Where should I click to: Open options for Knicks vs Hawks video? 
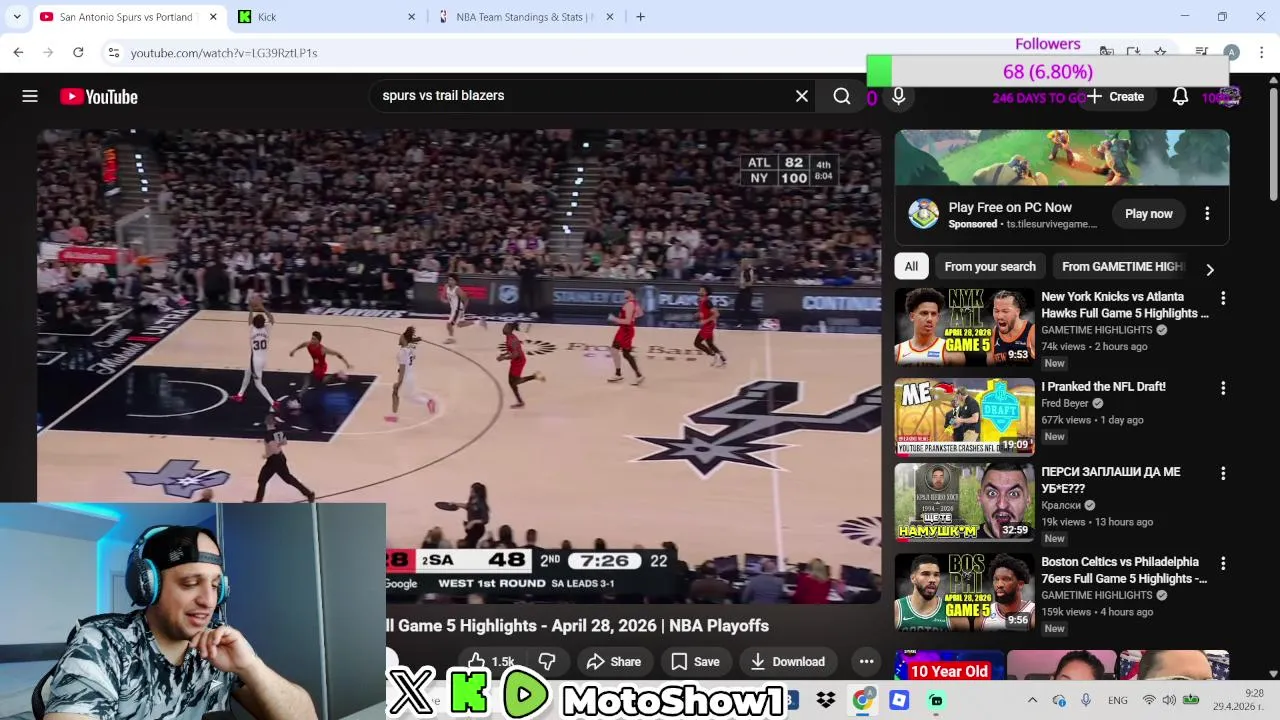point(1223,298)
